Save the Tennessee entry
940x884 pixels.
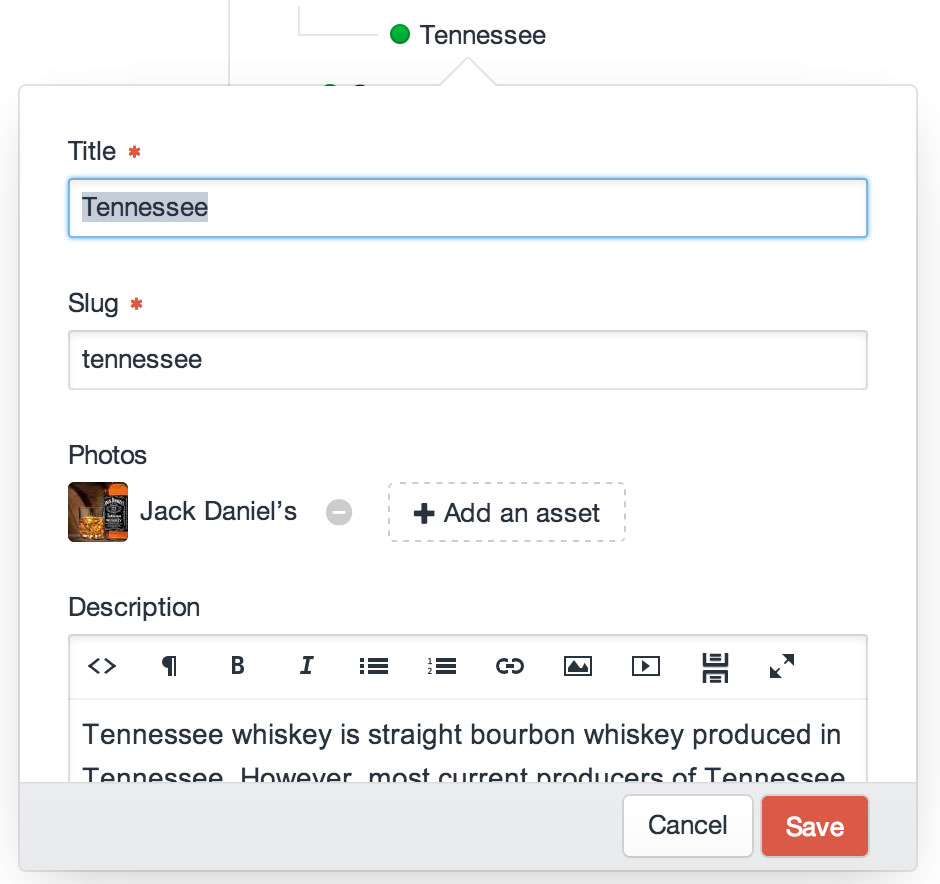click(814, 826)
